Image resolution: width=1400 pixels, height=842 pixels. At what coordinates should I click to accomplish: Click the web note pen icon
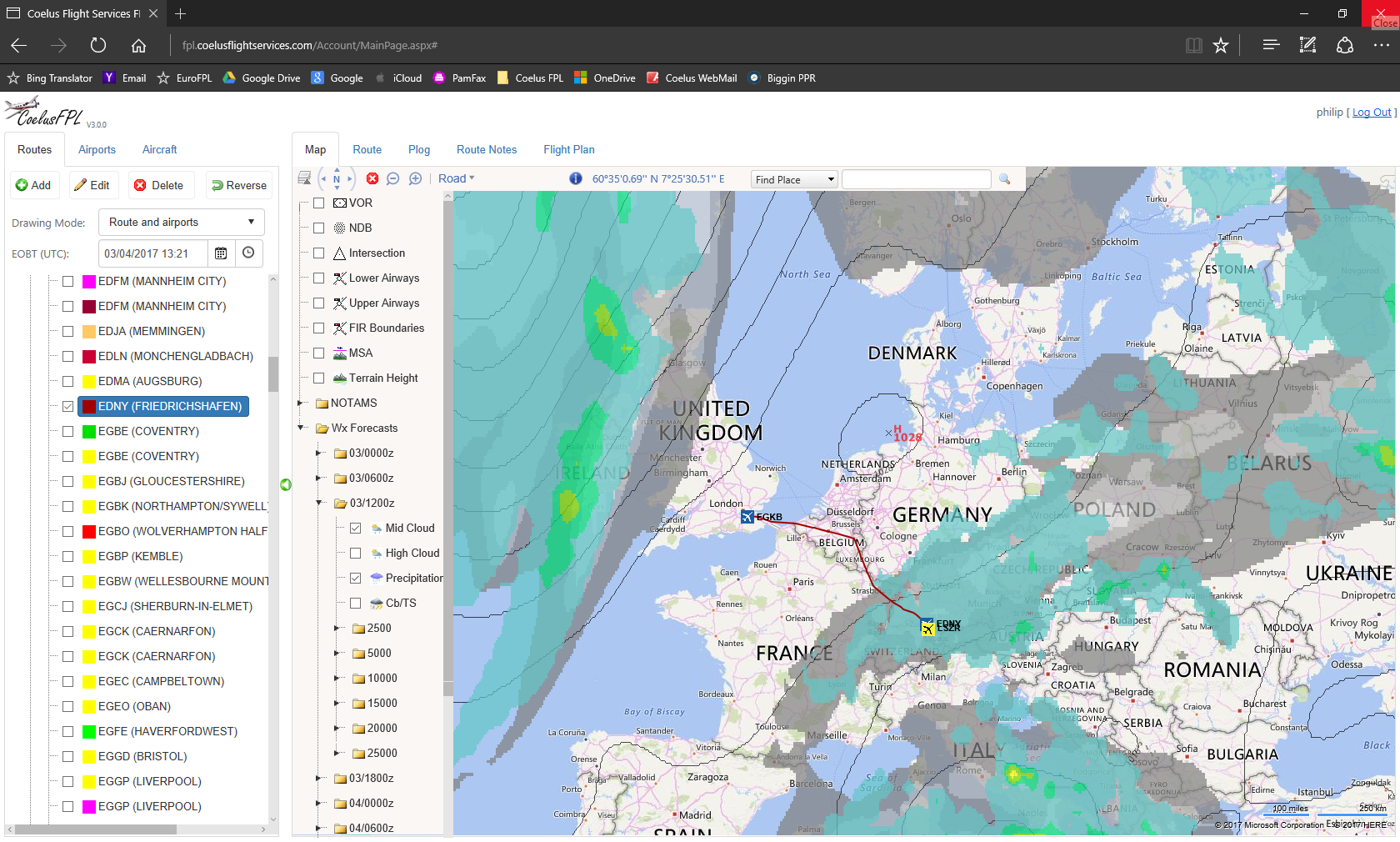1307,45
